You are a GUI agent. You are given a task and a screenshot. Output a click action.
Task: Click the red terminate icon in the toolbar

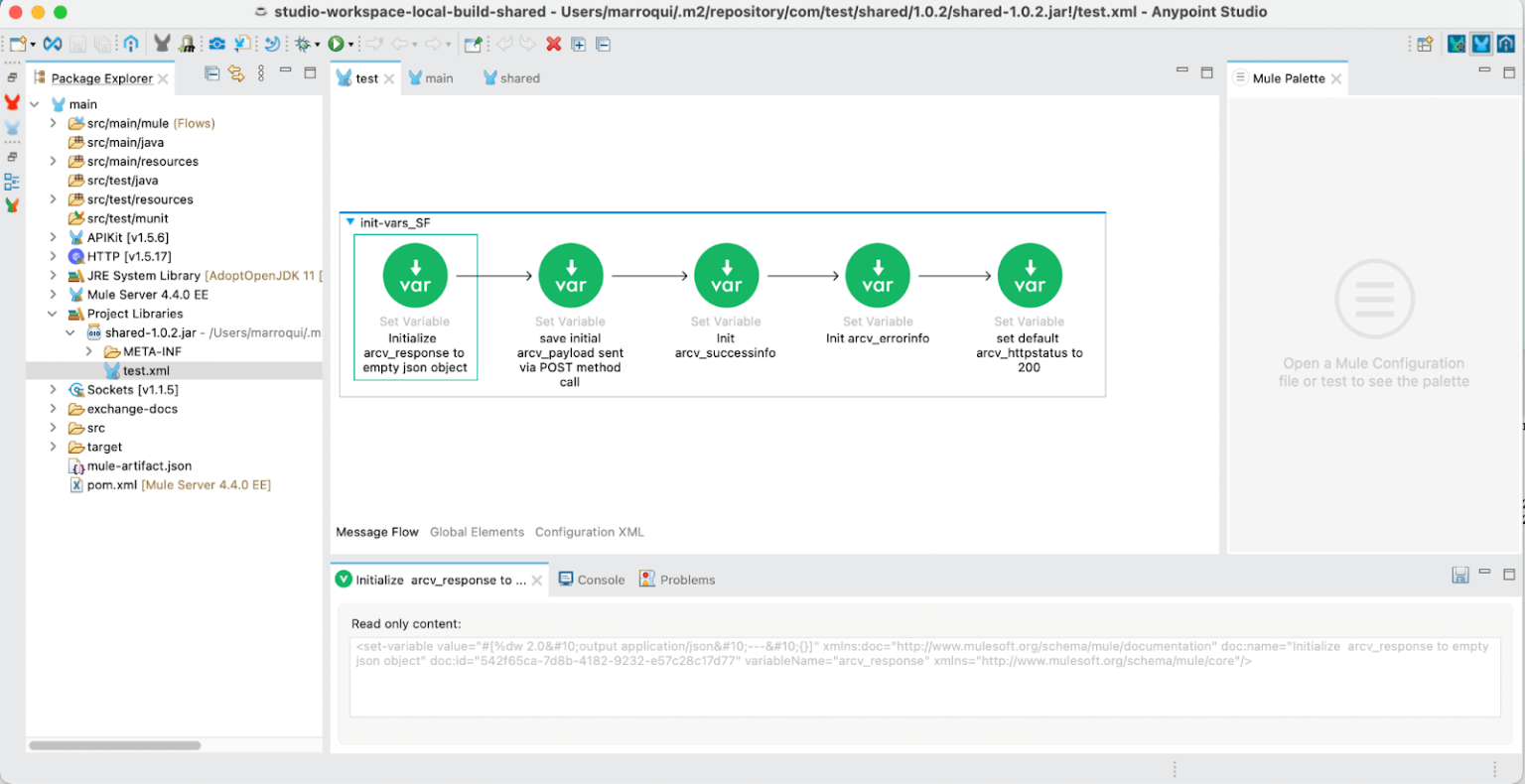pos(554,44)
